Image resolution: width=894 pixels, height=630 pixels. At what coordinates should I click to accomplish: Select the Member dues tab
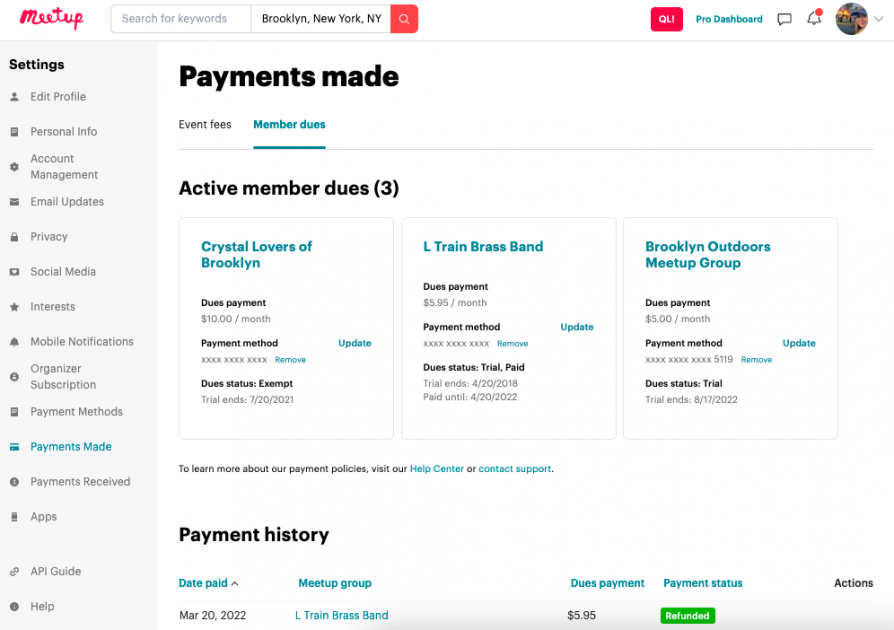(289, 124)
